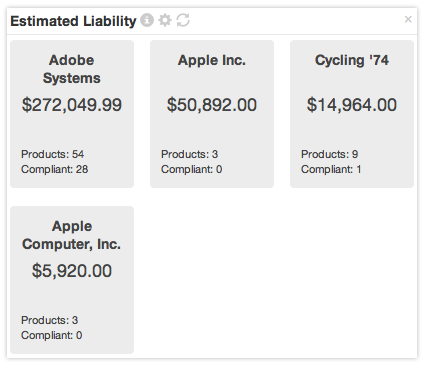Select Adobe Systems Products: 54 text
Viewport: 423px width, 365px height.
pyautogui.click(x=52, y=154)
